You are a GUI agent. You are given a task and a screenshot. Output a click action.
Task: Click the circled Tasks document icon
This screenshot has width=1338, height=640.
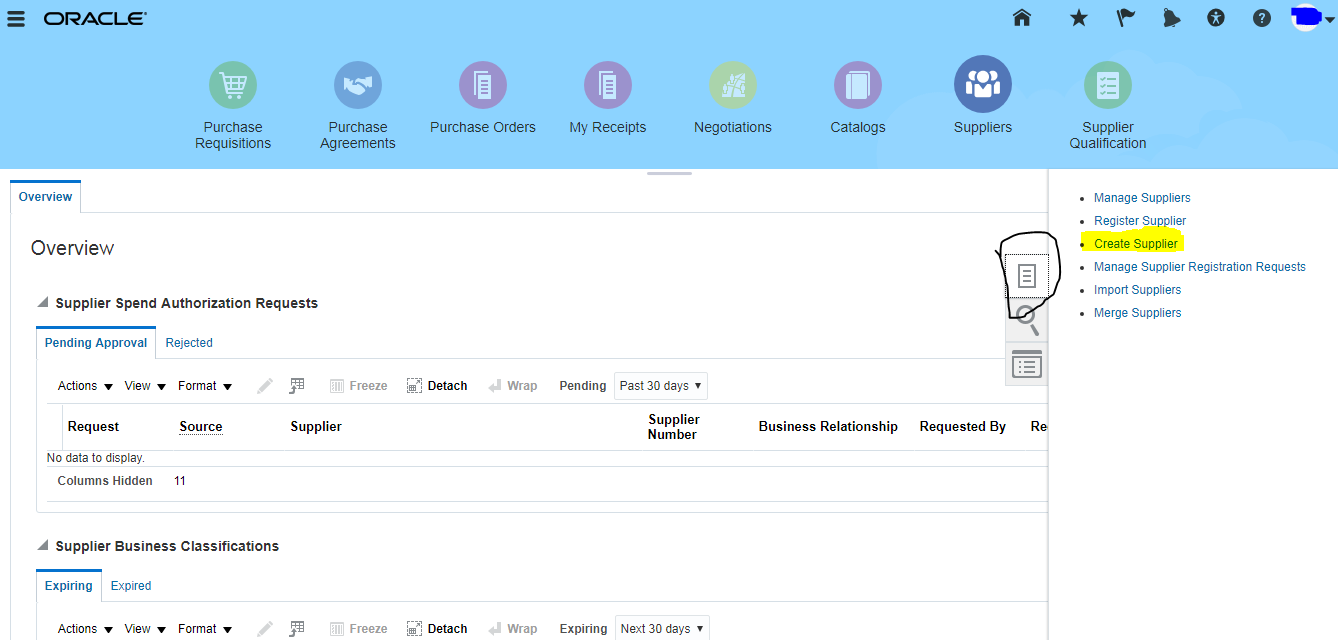1026,276
